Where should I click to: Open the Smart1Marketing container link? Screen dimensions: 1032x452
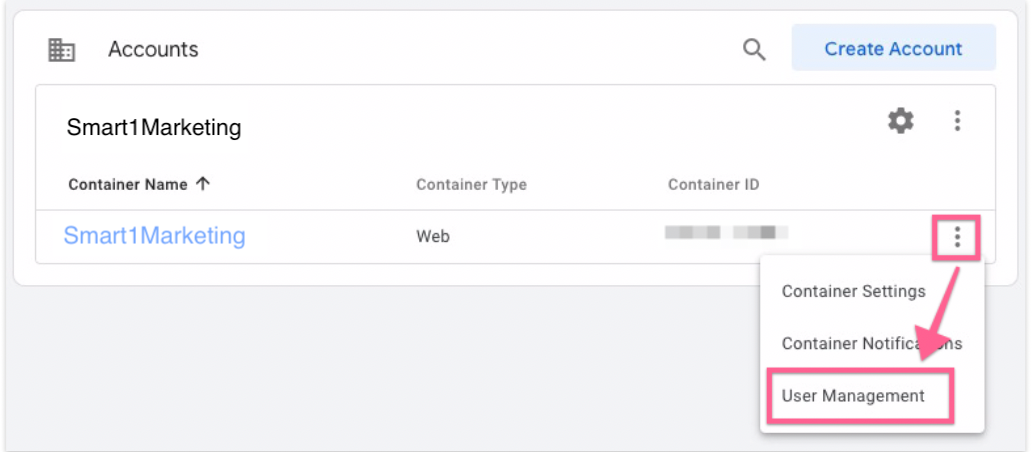[154, 236]
